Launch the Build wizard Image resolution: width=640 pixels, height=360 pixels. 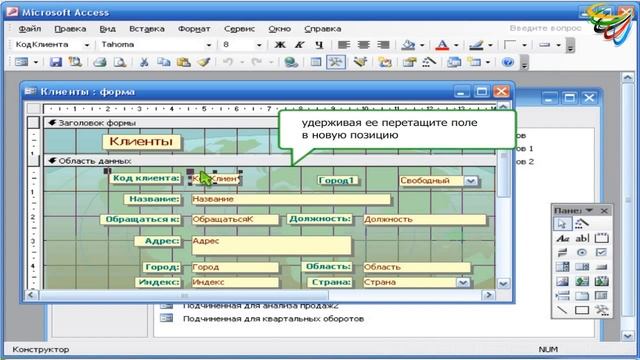[429, 62]
